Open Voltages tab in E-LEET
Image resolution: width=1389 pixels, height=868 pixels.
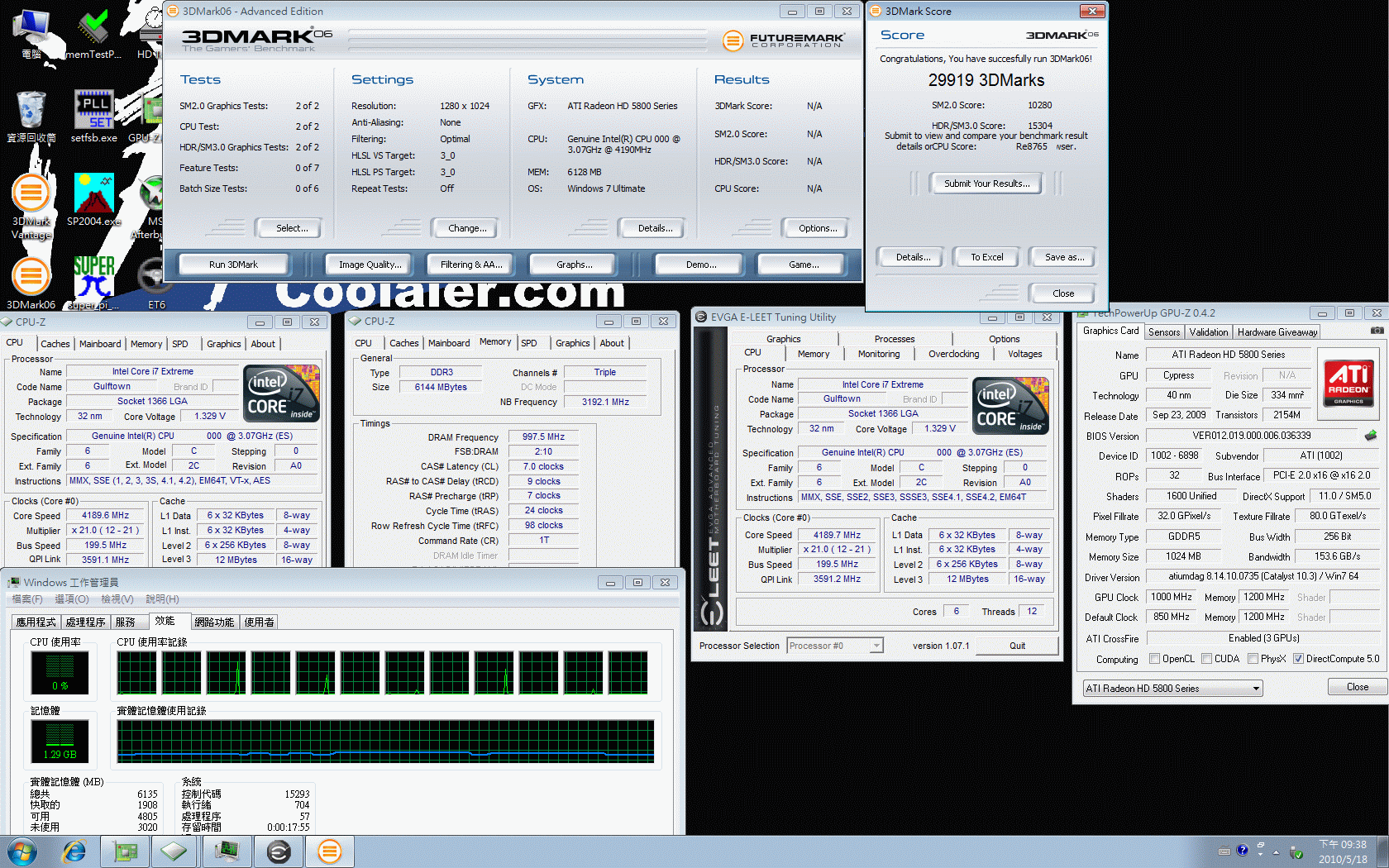tap(1024, 354)
